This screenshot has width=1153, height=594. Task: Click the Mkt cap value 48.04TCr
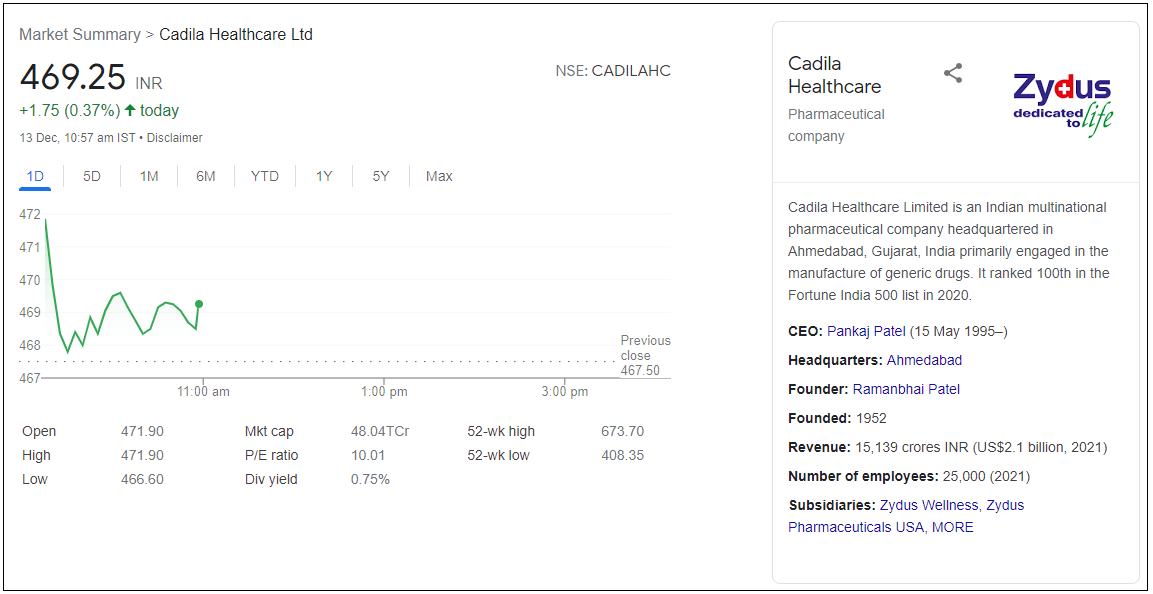[380, 432]
